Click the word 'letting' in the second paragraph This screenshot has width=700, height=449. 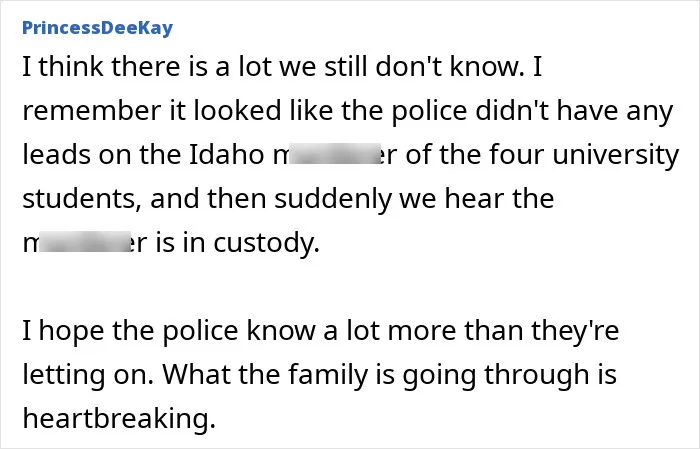tap(63, 374)
